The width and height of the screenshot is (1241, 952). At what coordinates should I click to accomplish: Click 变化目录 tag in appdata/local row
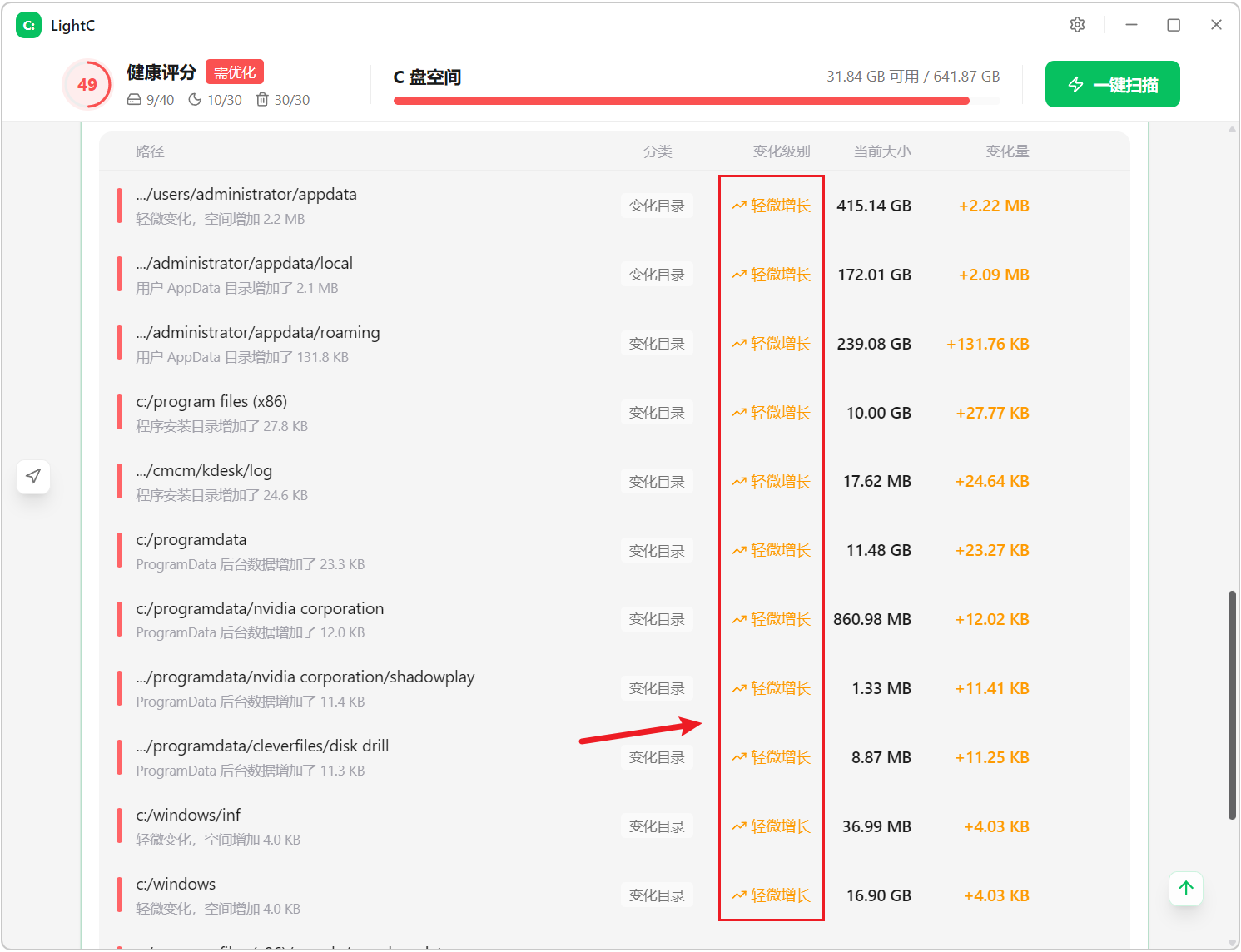coord(657,275)
